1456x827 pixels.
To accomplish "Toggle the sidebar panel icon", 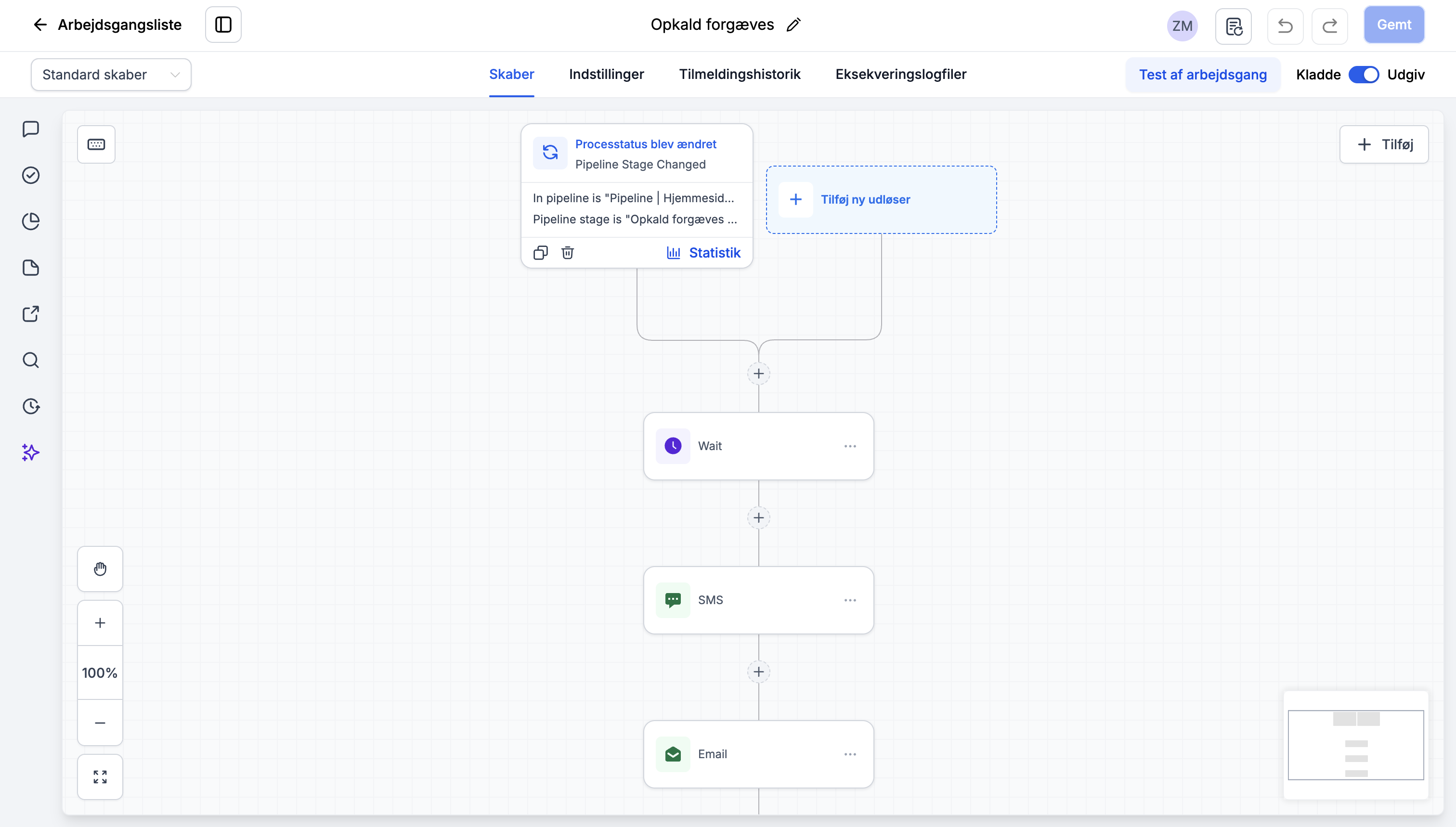I will coord(223,25).
